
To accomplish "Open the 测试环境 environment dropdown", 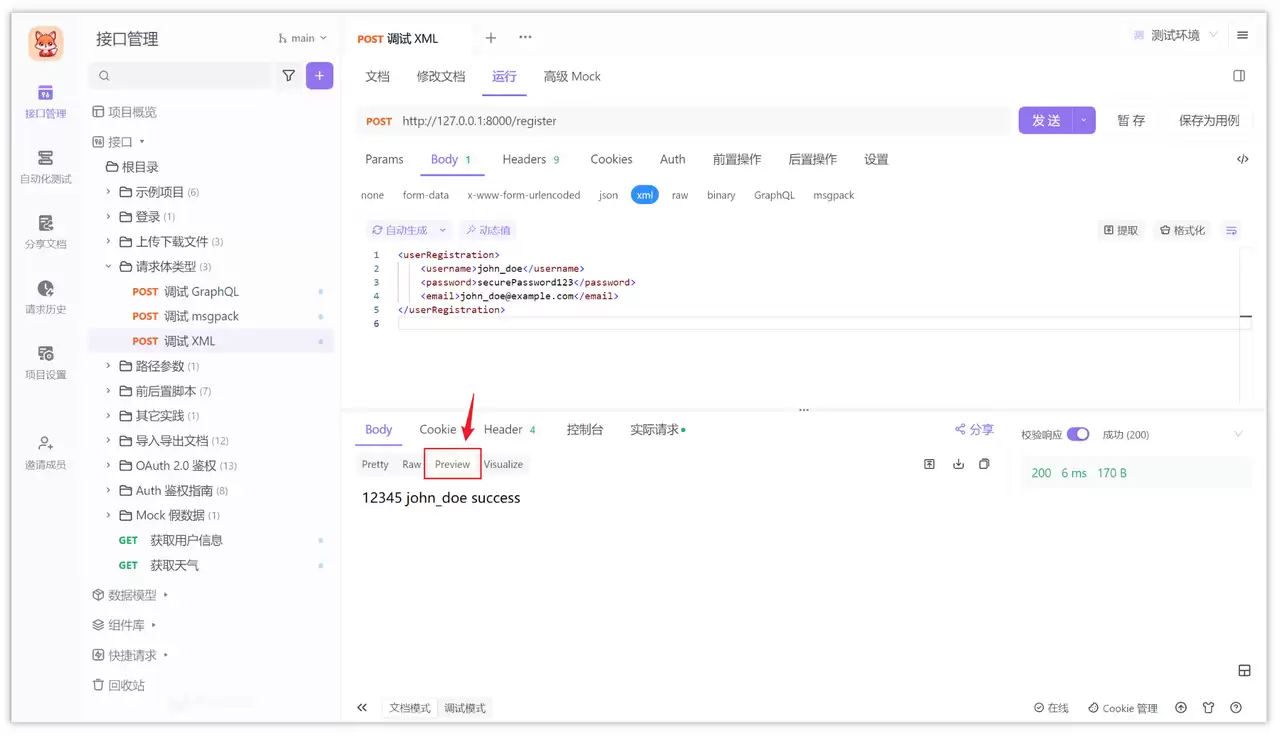I will pos(1175,35).
